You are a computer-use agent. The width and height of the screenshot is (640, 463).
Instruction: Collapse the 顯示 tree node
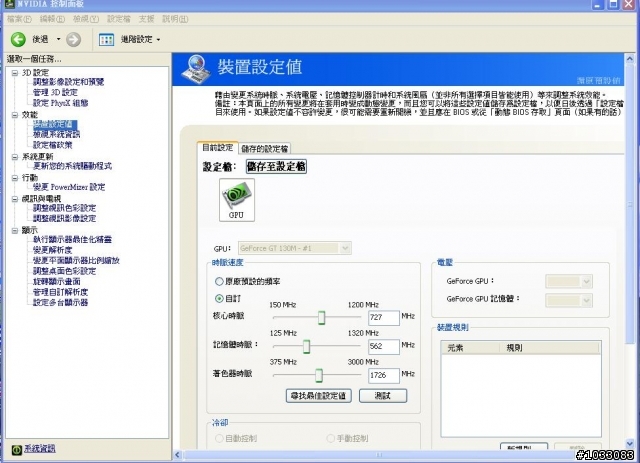(x=15, y=231)
